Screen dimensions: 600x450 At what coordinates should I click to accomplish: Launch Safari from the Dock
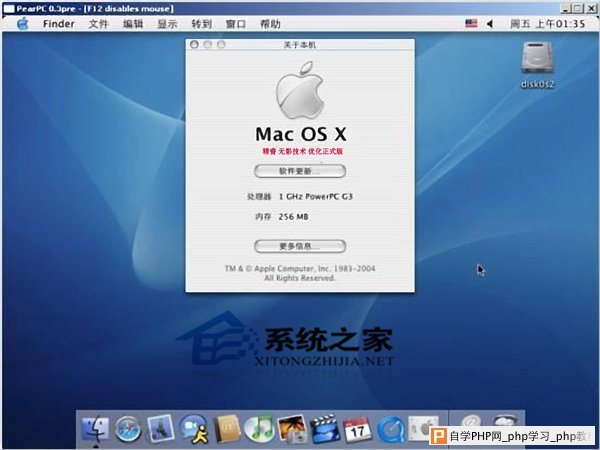pos(128,430)
